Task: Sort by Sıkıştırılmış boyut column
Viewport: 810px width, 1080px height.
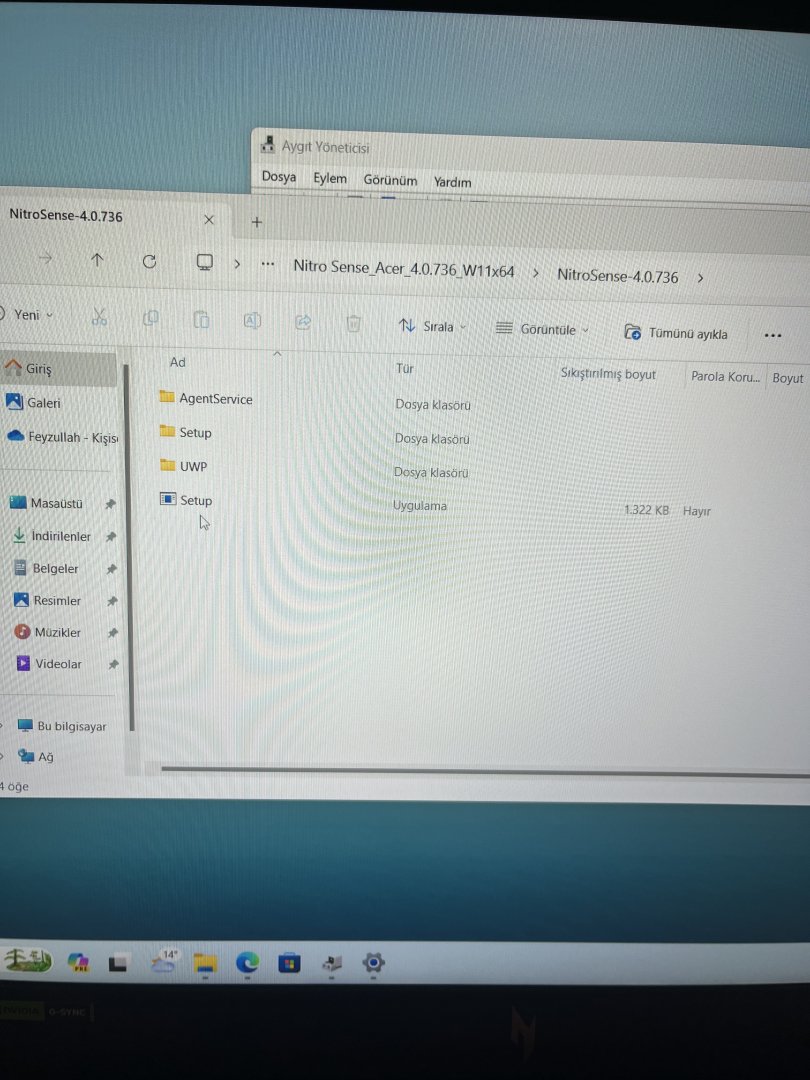Action: (x=608, y=374)
